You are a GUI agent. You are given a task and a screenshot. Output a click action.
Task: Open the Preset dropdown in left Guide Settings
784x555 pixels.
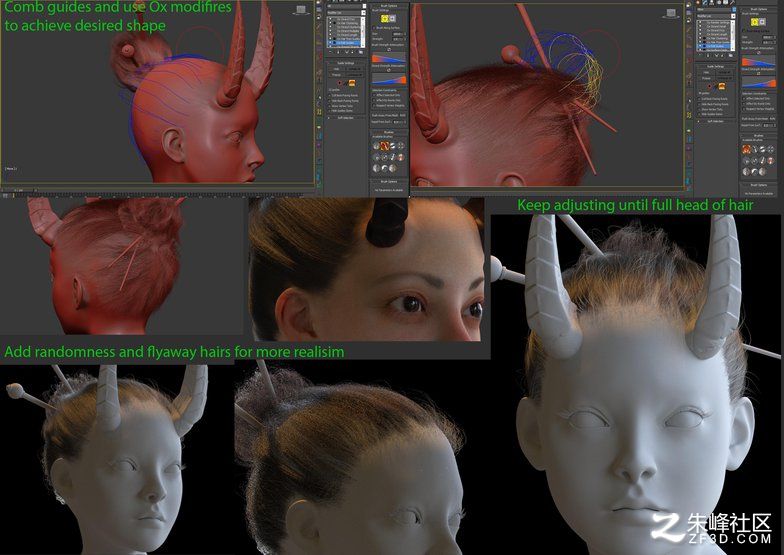point(354,74)
